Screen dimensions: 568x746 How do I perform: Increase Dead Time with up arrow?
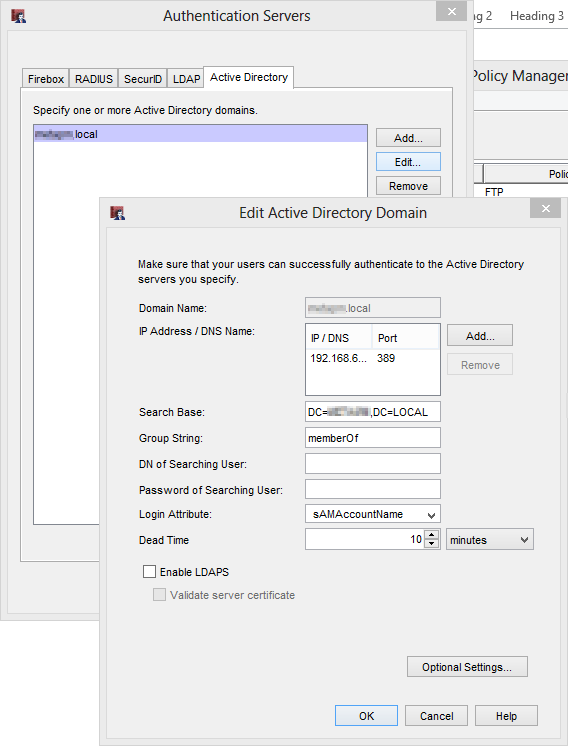pyautogui.click(x=431, y=535)
